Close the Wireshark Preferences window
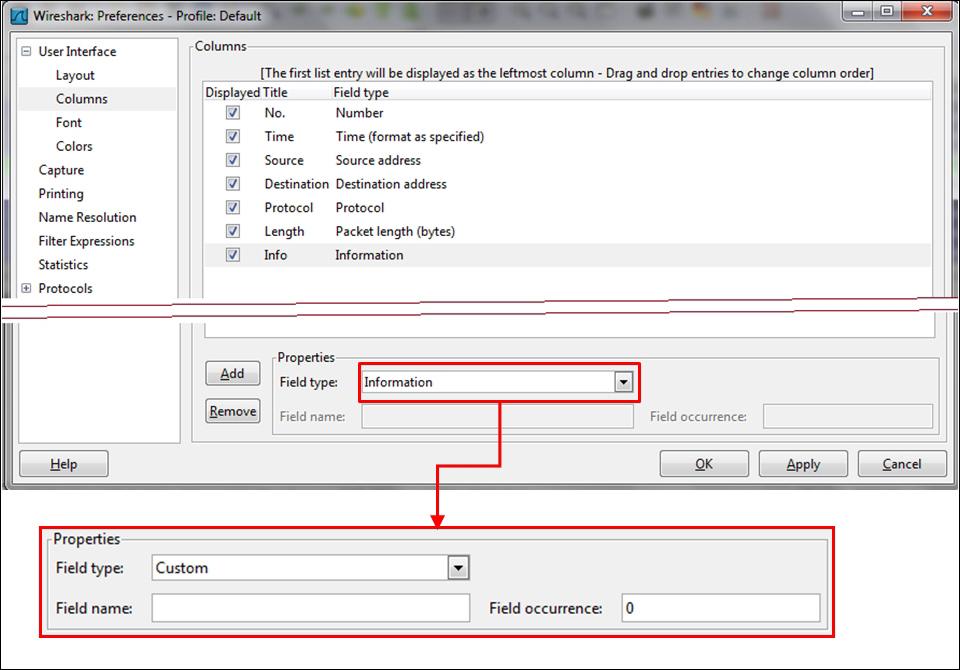Screen dimensions: 960x670 click(927, 12)
